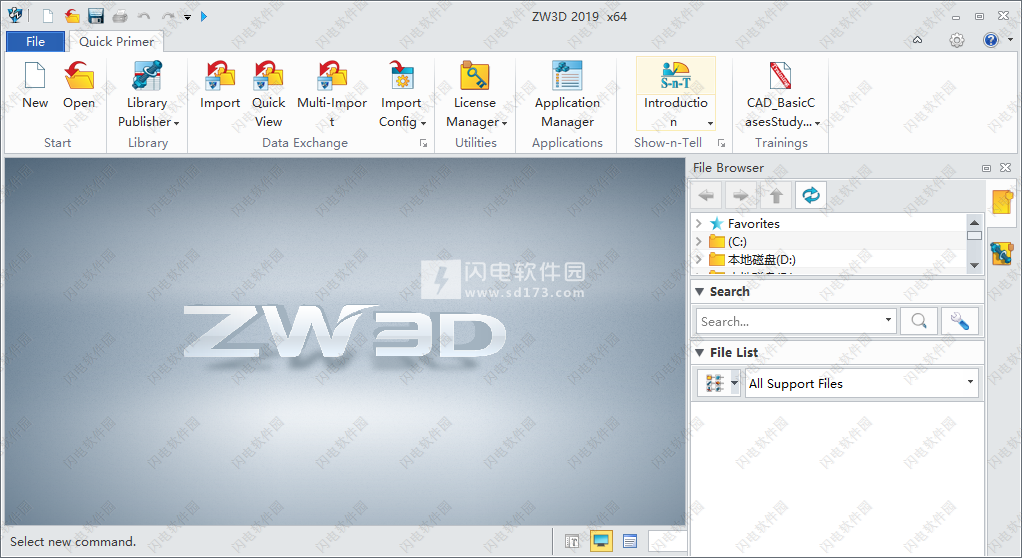Collapse the ribbon with the up chevron

(x=917, y=40)
